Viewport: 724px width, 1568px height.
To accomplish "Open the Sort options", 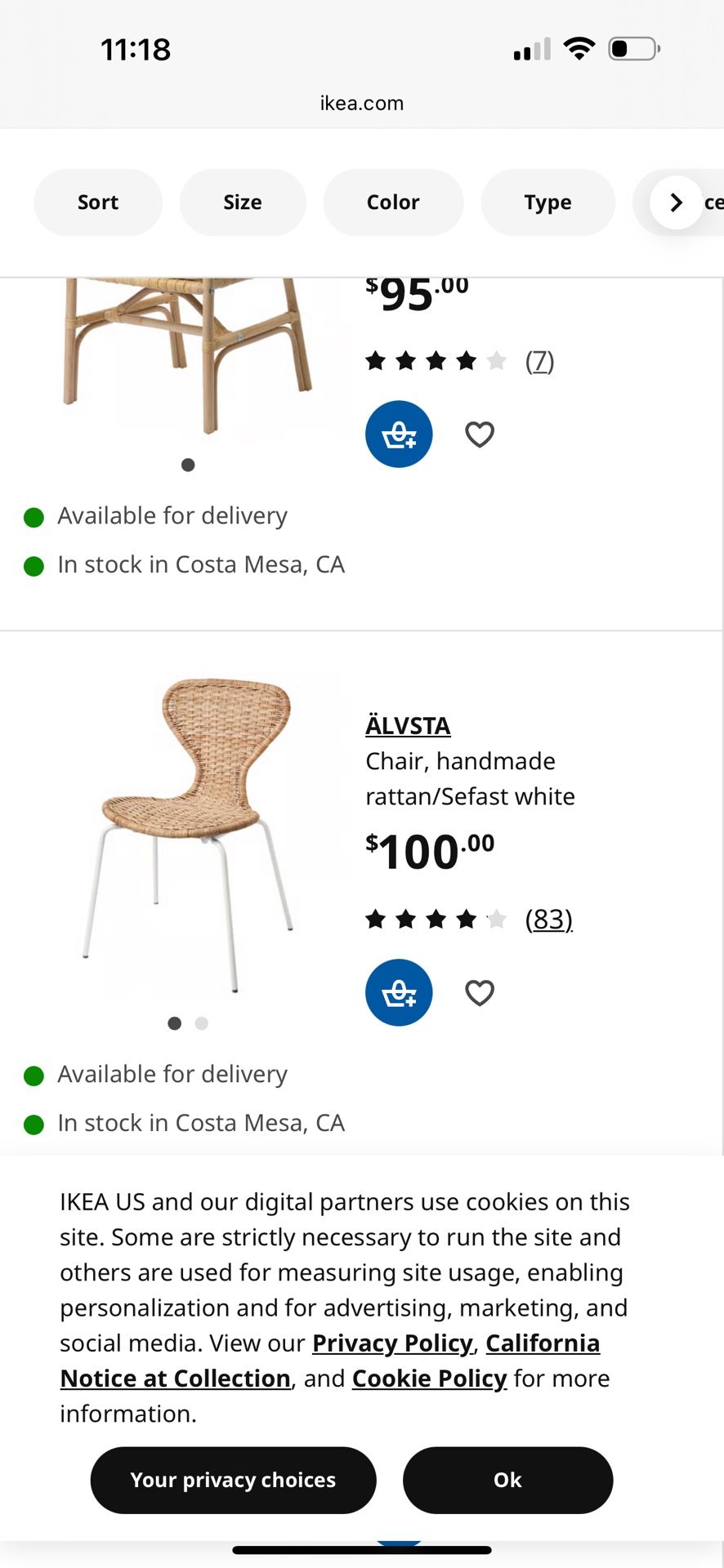I will [x=97, y=202].
